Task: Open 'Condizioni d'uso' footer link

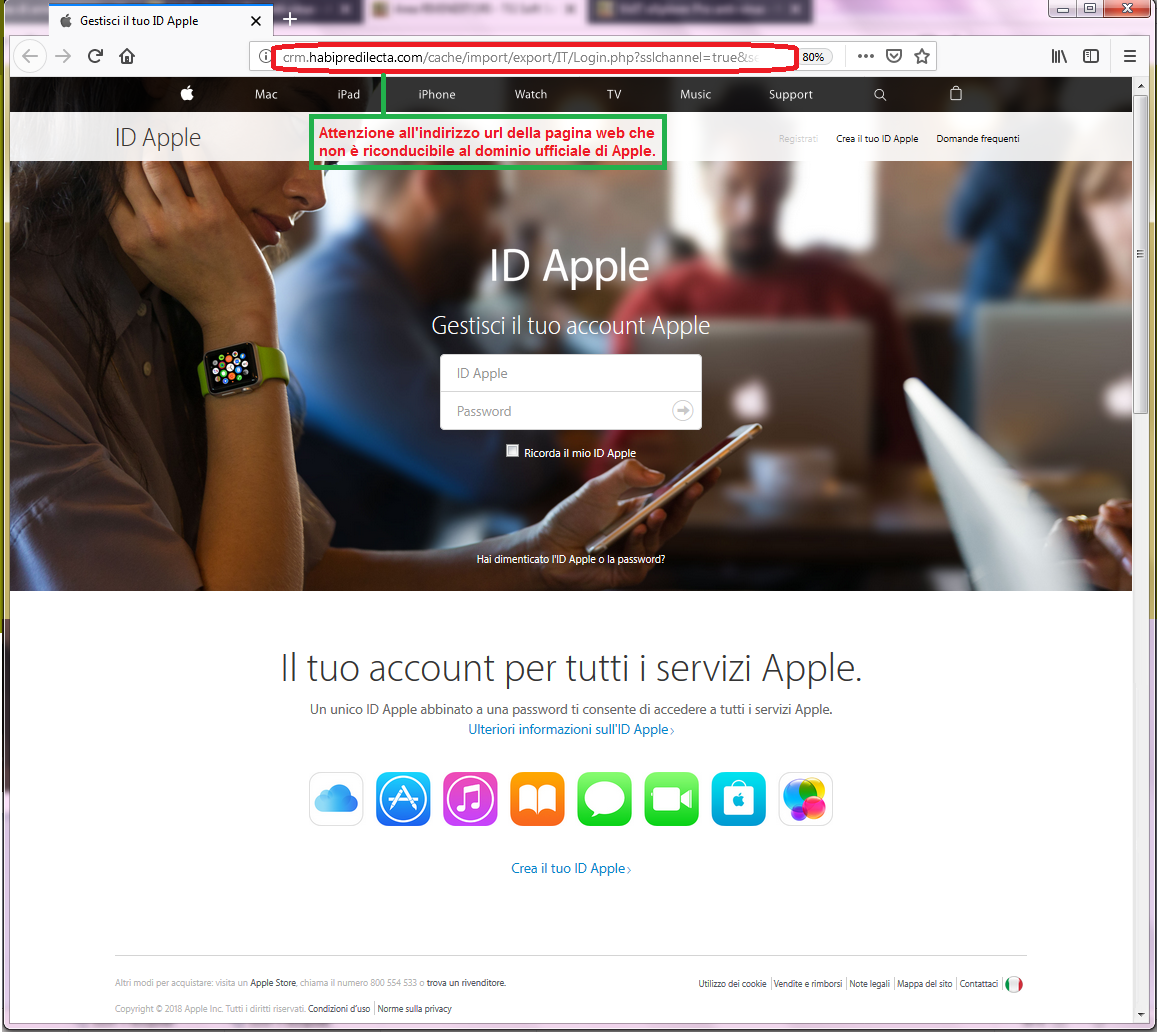Action: [339, 1009]
